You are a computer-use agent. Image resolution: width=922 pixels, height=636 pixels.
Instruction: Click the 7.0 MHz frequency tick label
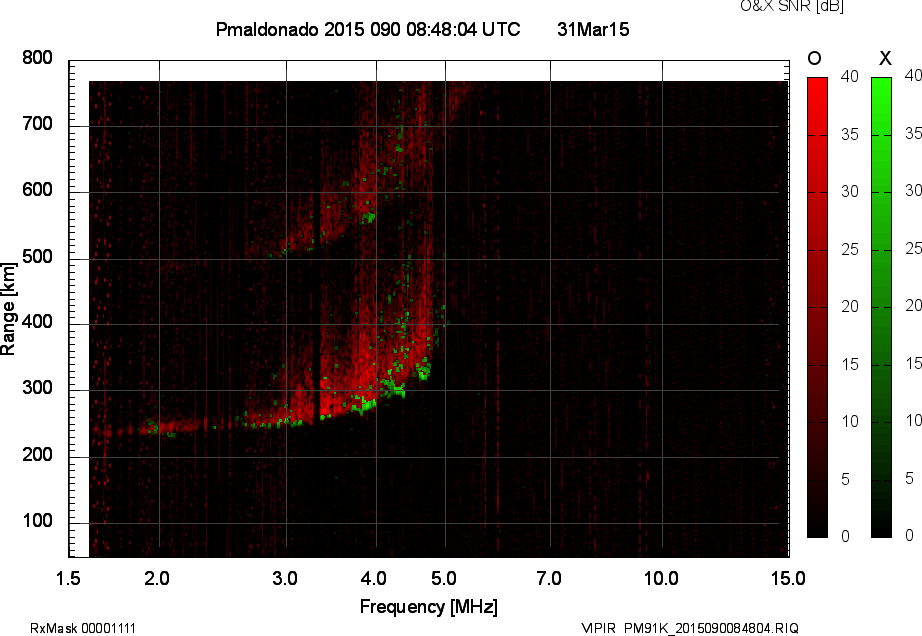click(549, 578)
